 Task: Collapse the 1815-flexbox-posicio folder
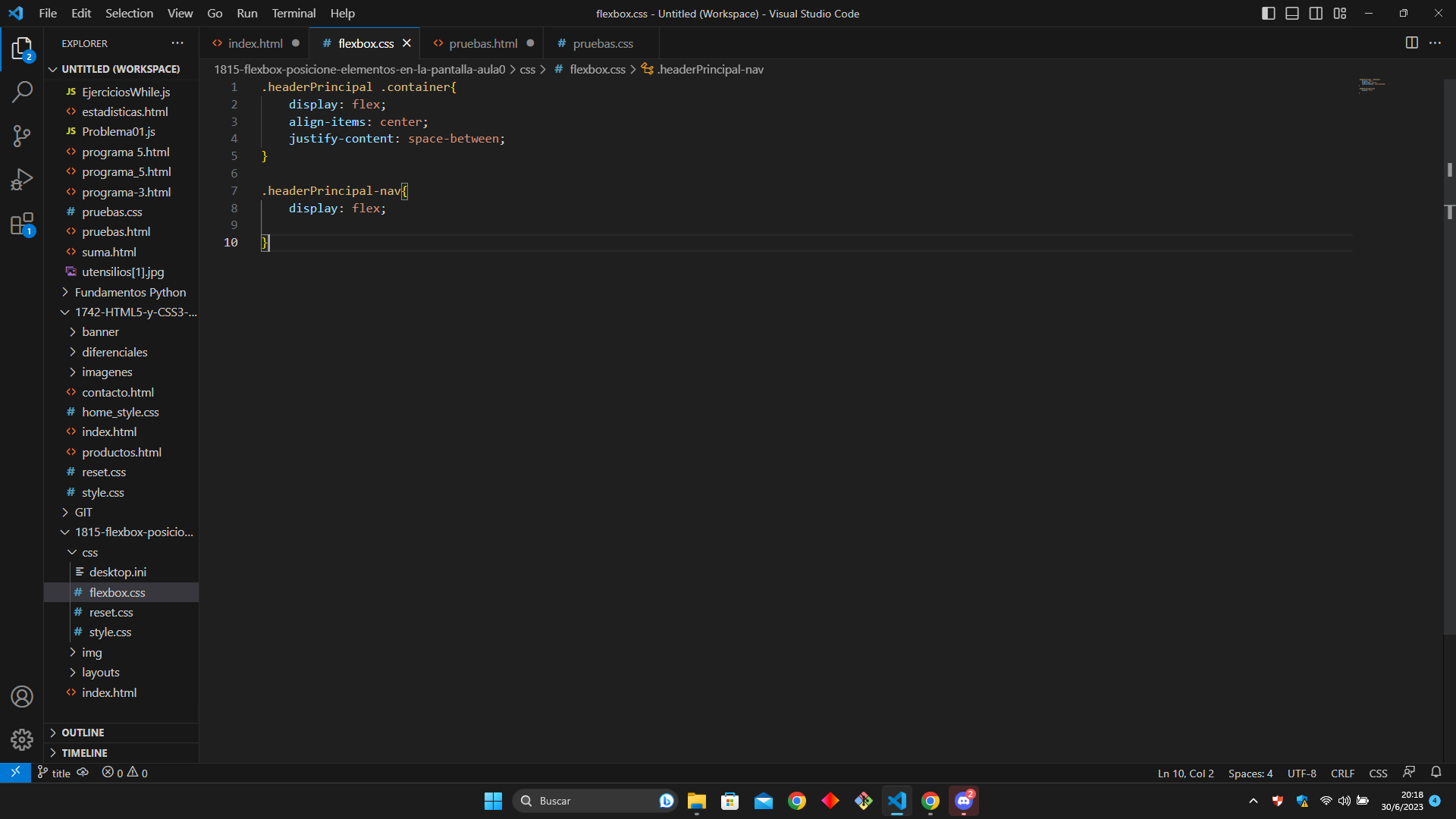[121, 532]
